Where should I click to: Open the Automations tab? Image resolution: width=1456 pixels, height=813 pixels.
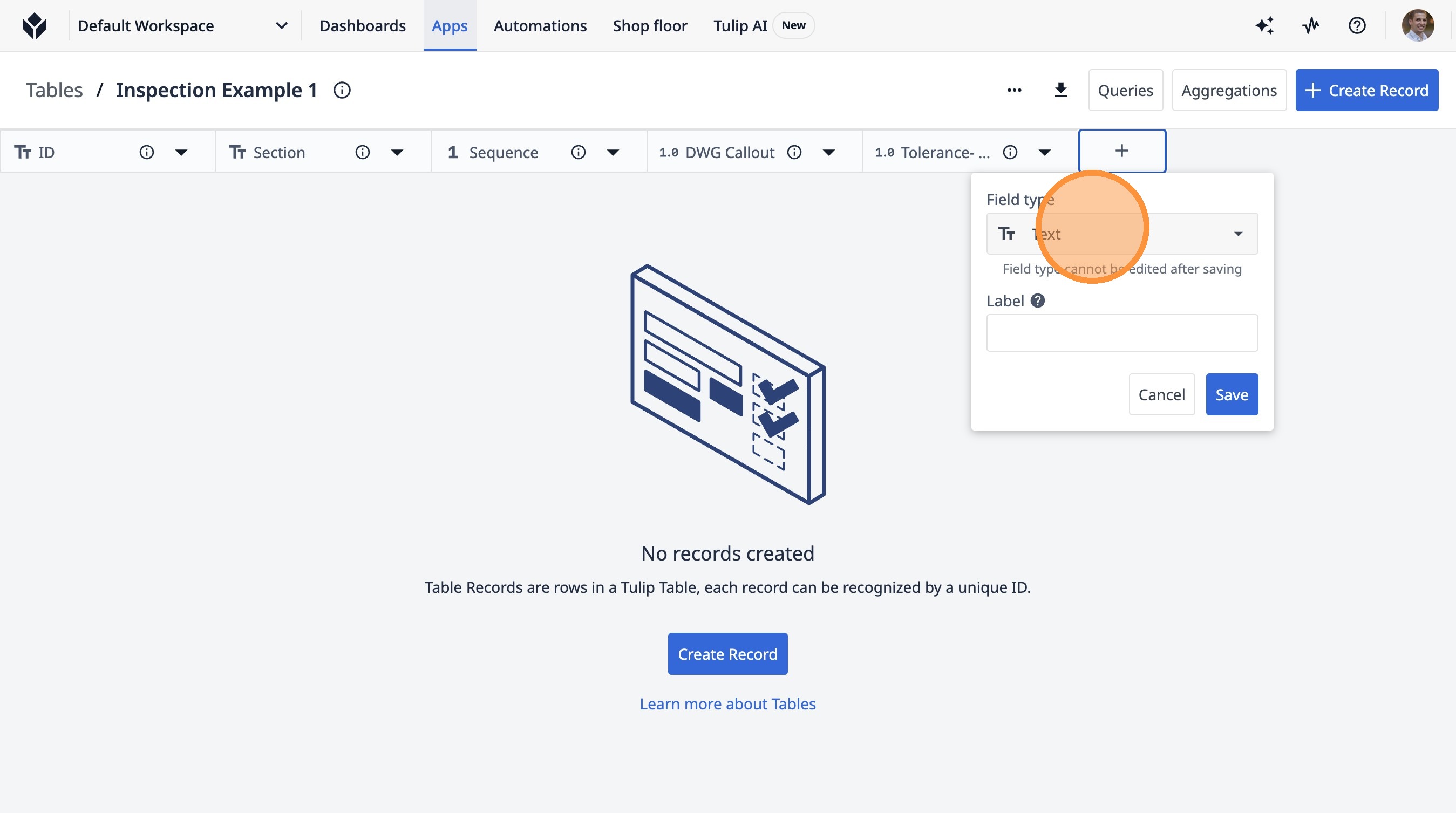(540, 25)
